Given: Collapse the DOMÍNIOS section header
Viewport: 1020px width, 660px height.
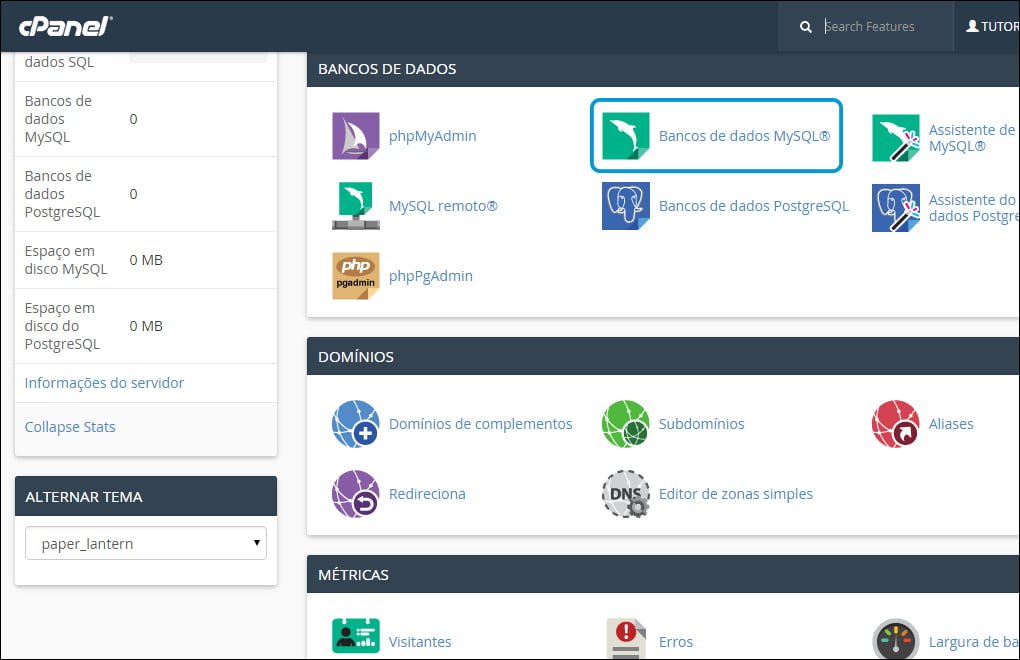Looking at the screenshot, I should point(664,357).
